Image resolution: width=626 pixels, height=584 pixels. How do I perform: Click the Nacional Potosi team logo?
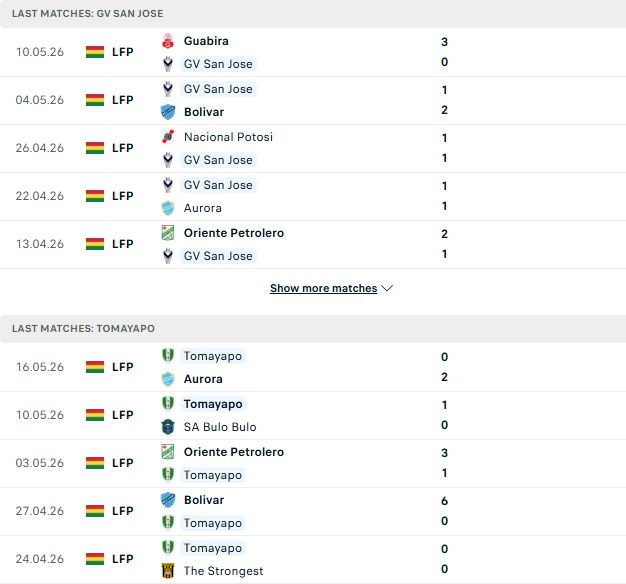click(168, 137)
